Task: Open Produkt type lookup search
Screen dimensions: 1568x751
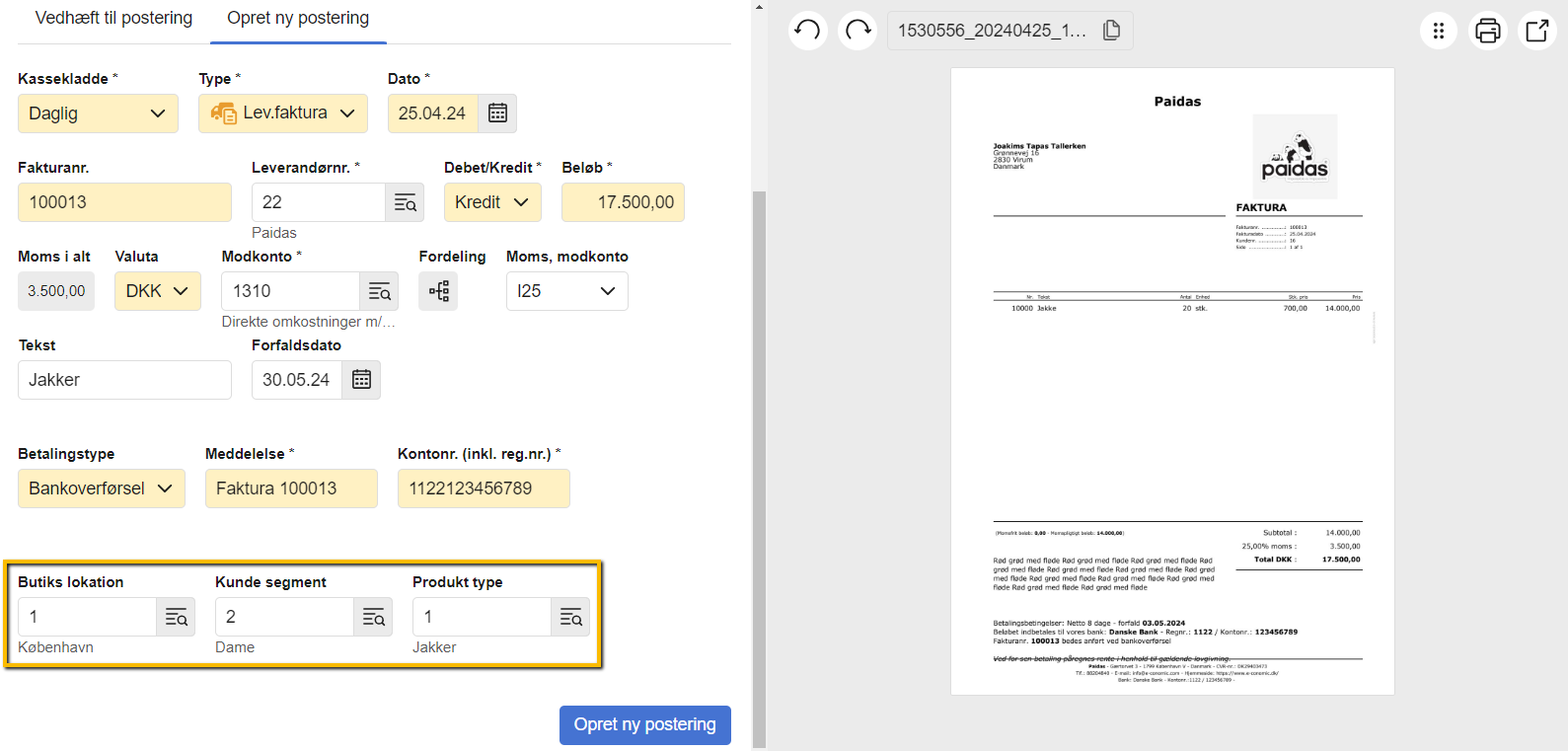Action: 570,617
